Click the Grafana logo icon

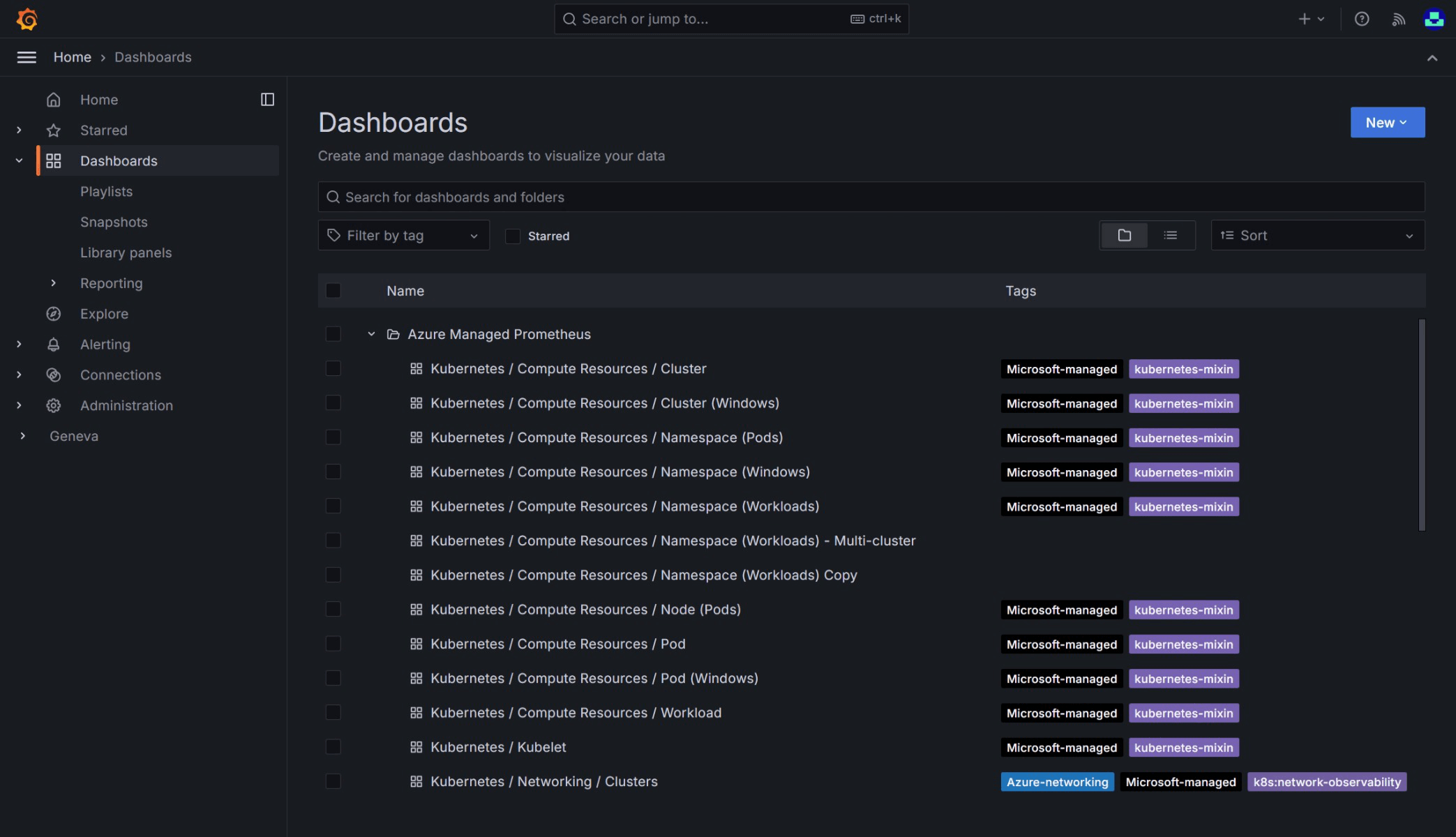(27, 19)
